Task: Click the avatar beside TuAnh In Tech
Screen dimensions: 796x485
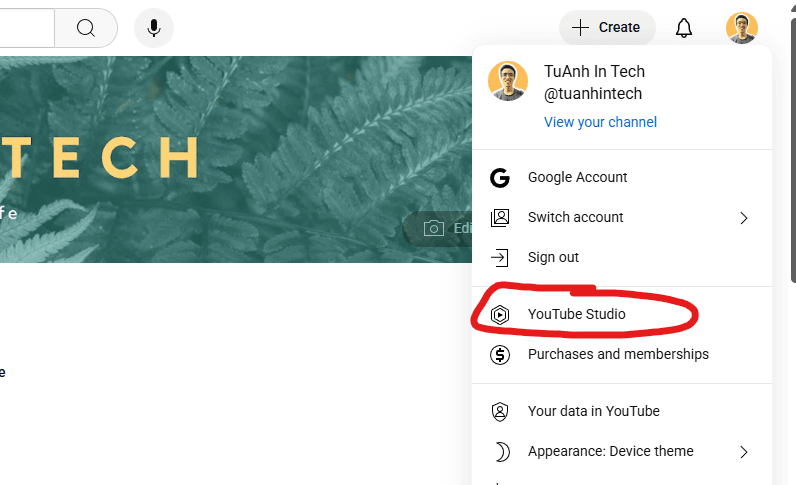Action: 508,81
